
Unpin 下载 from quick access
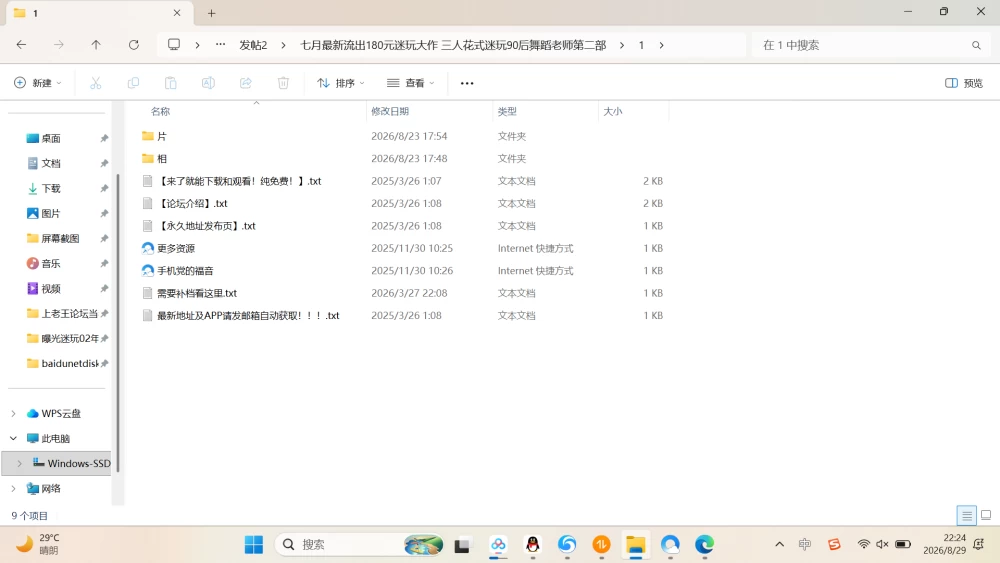coord(104,188)
